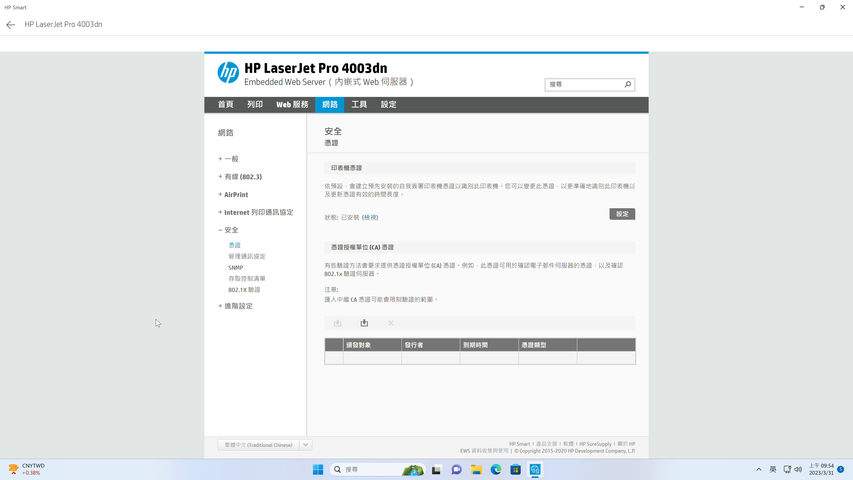The height and width of the screenshot is (480, 853).
Task: Click the import CA certificate icon
Action: [364, 323]
